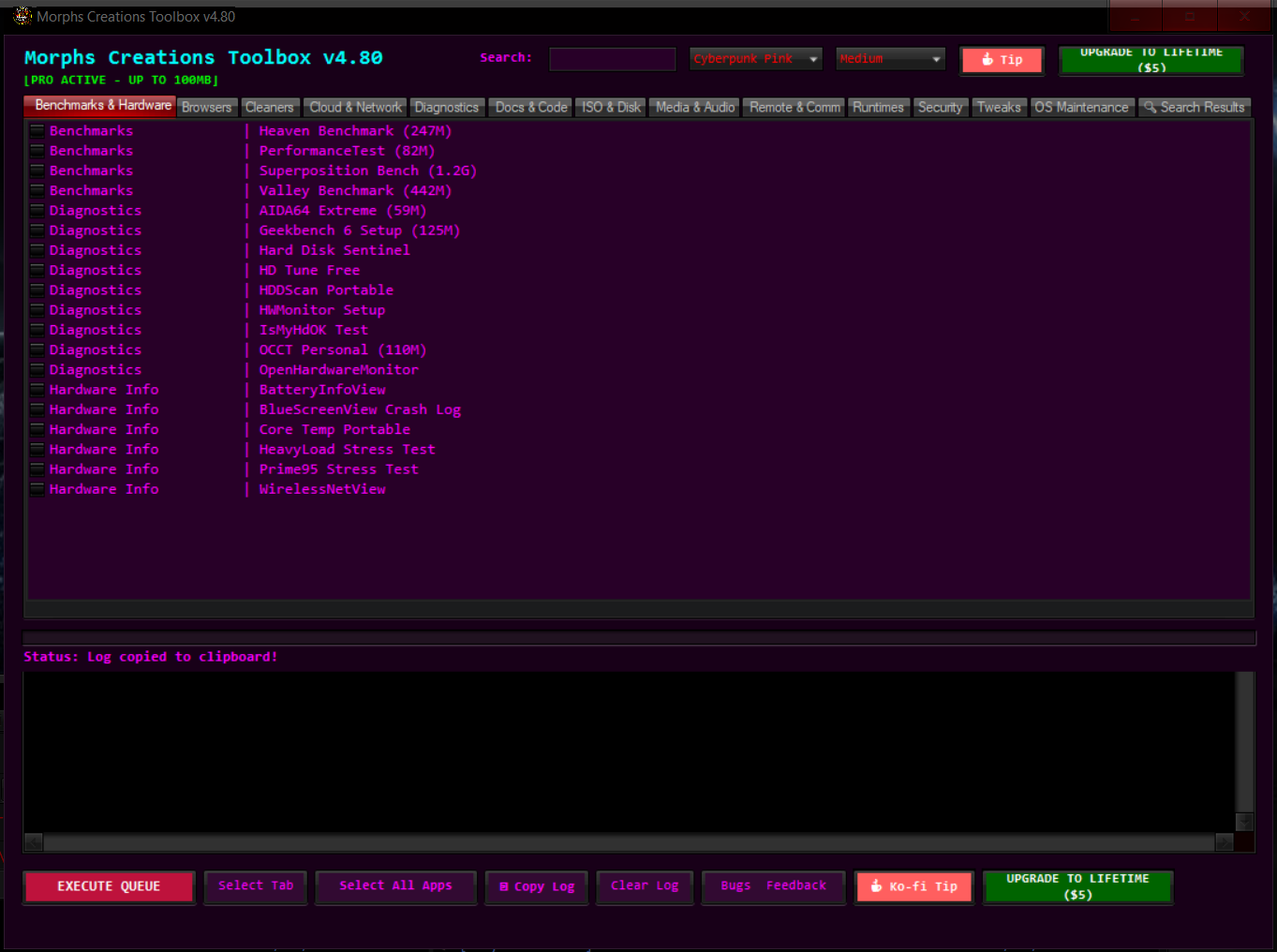Show the Search Results tab
The image size is (1277, 952).
1195,108
